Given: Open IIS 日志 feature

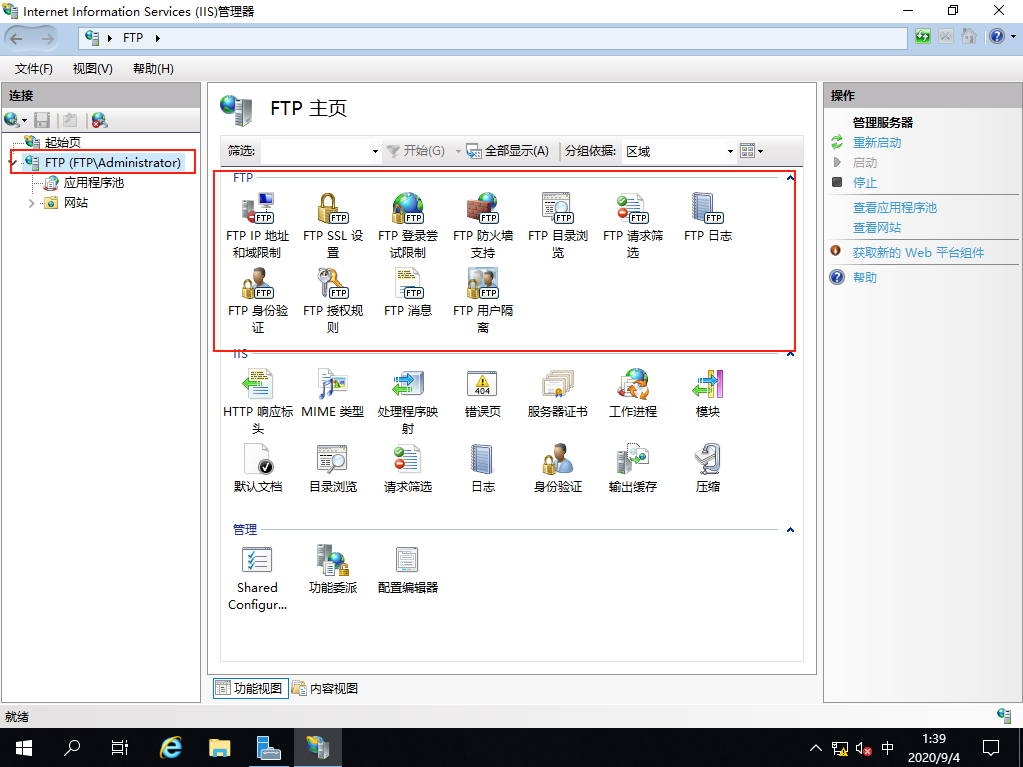Looking at the screenshot, I should click(x=483, y=468).
